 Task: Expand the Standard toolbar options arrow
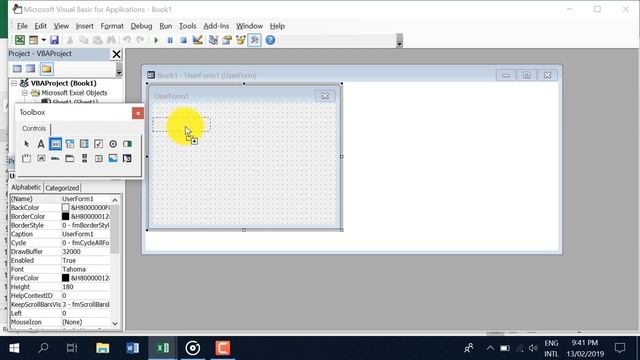pyautogui.click(x=400, y=40)
